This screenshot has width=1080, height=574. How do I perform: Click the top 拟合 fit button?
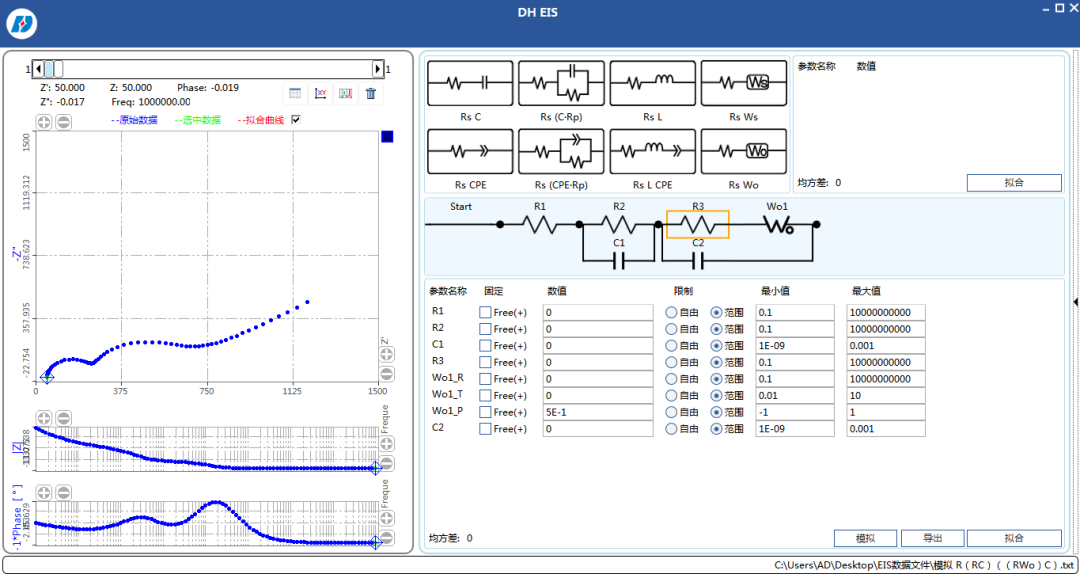(x=1014, y=183)
